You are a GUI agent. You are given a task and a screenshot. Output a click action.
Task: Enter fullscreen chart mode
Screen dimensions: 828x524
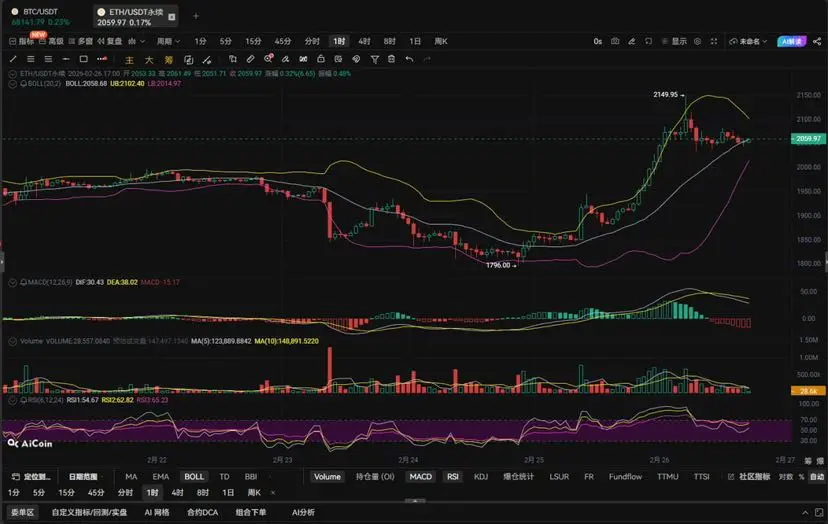pyautogui.click(x=714, y=41)
